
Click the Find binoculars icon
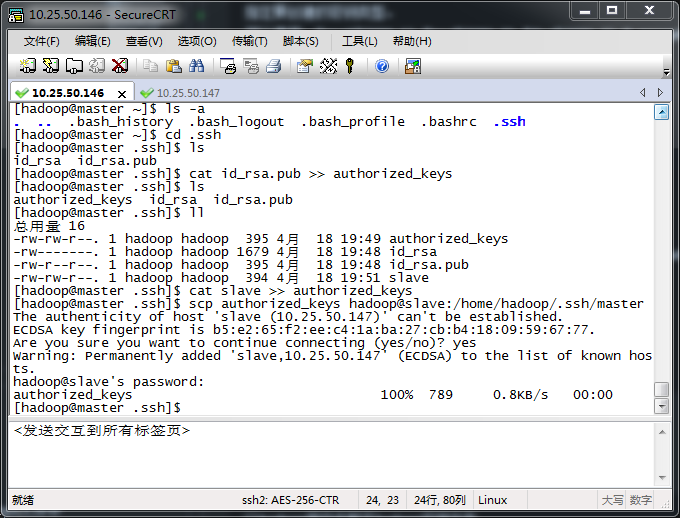pyautogui.click(x=197, y=66)
